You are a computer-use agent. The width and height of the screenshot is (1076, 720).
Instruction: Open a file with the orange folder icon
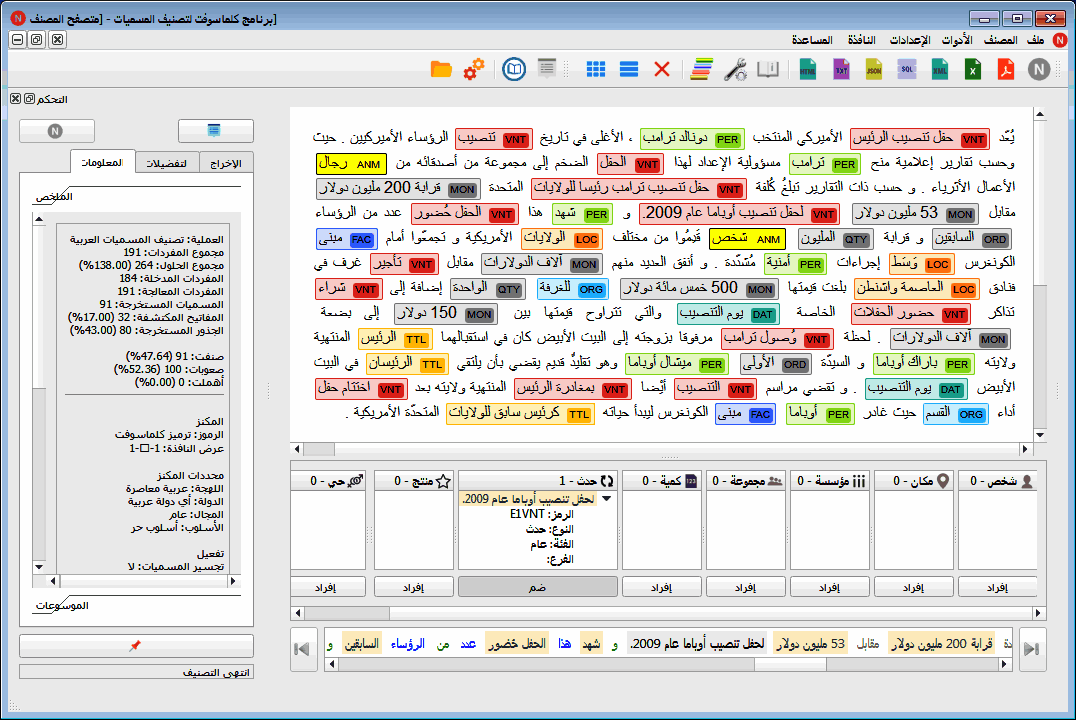[x=441, y=69]
